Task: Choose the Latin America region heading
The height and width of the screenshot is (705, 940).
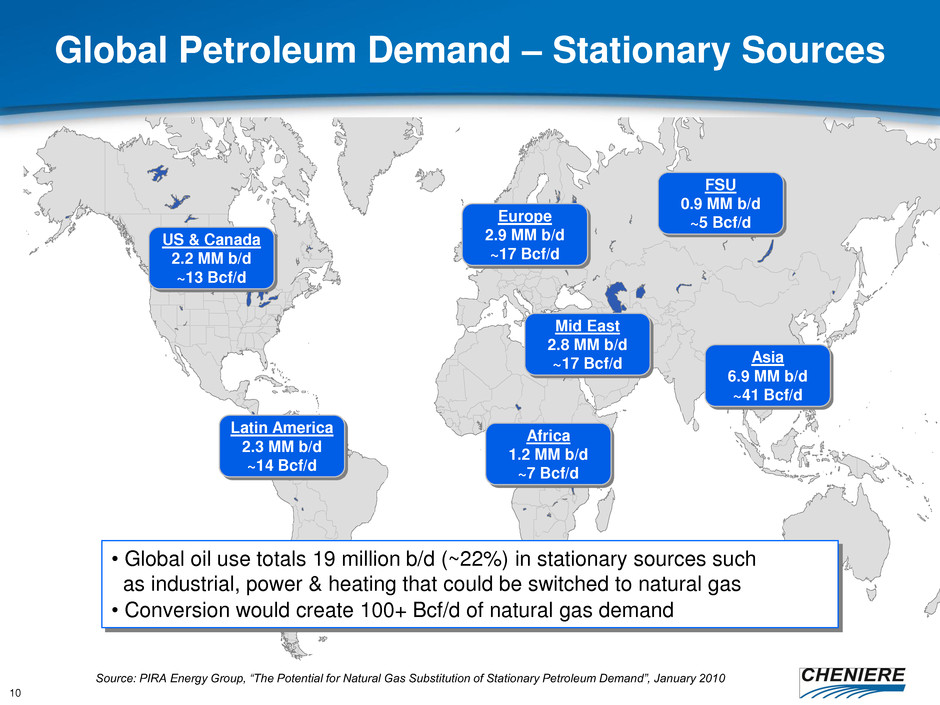Action: [282, 427]
